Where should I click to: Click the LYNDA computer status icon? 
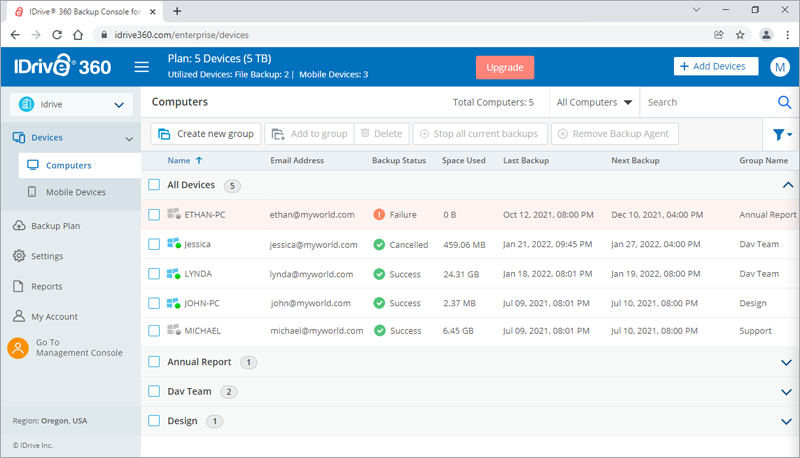coord(174,274)
